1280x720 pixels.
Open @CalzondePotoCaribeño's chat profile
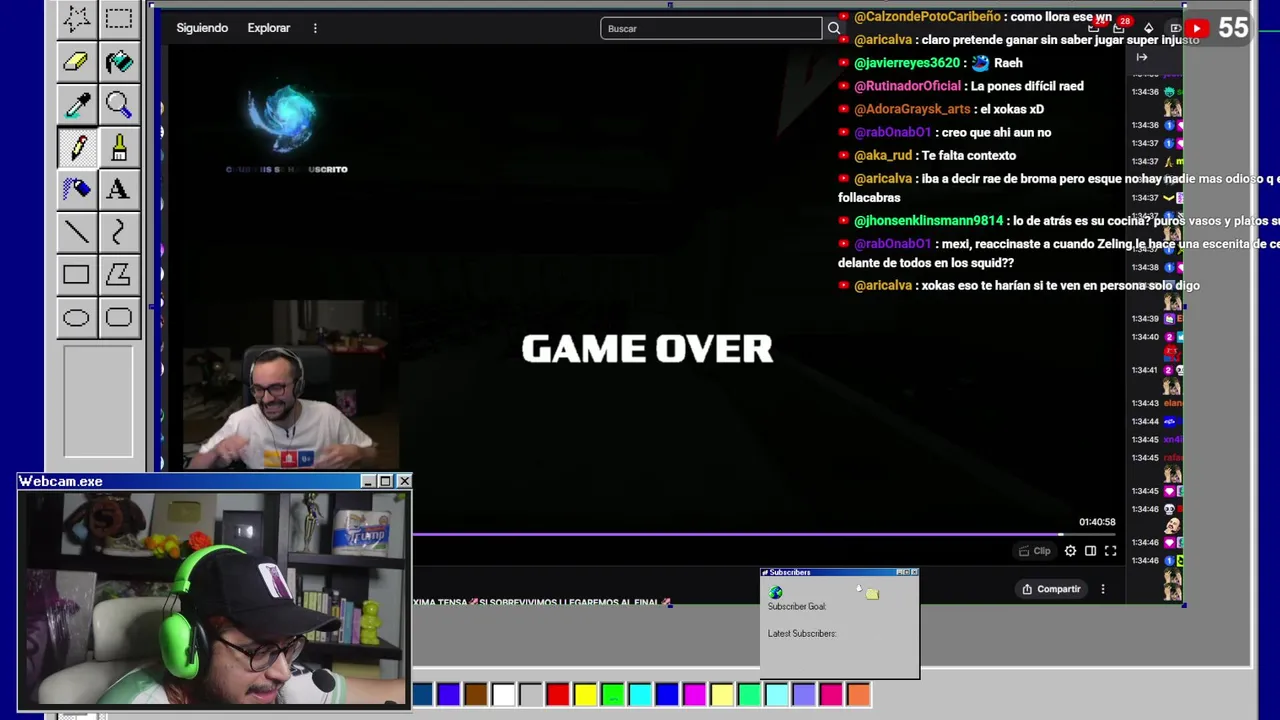[x=927, y=16]
